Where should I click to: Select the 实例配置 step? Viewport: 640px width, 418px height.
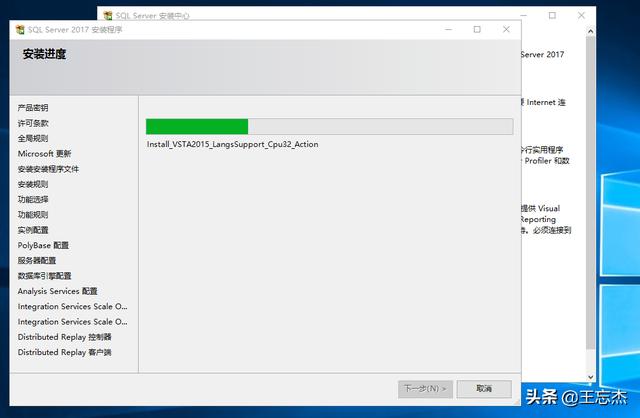(33, 230)
